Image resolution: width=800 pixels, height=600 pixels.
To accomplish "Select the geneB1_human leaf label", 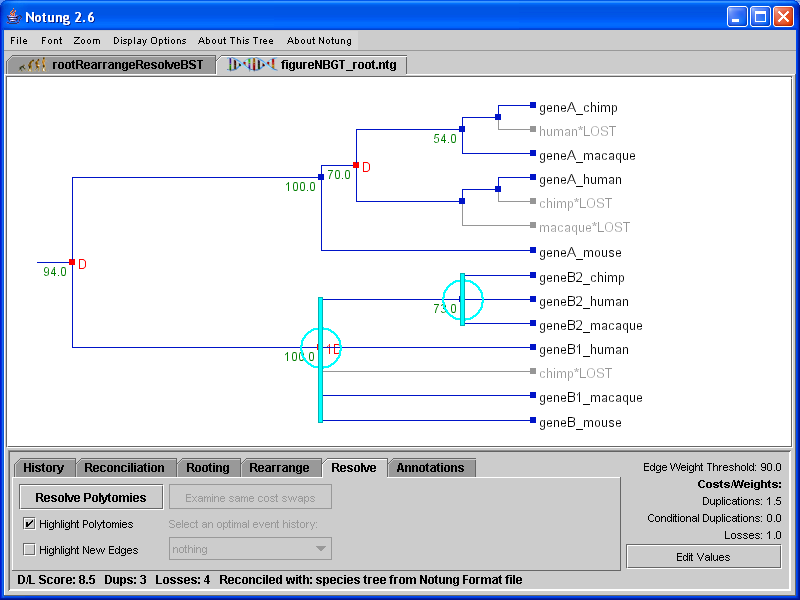I will click(583, 350).
